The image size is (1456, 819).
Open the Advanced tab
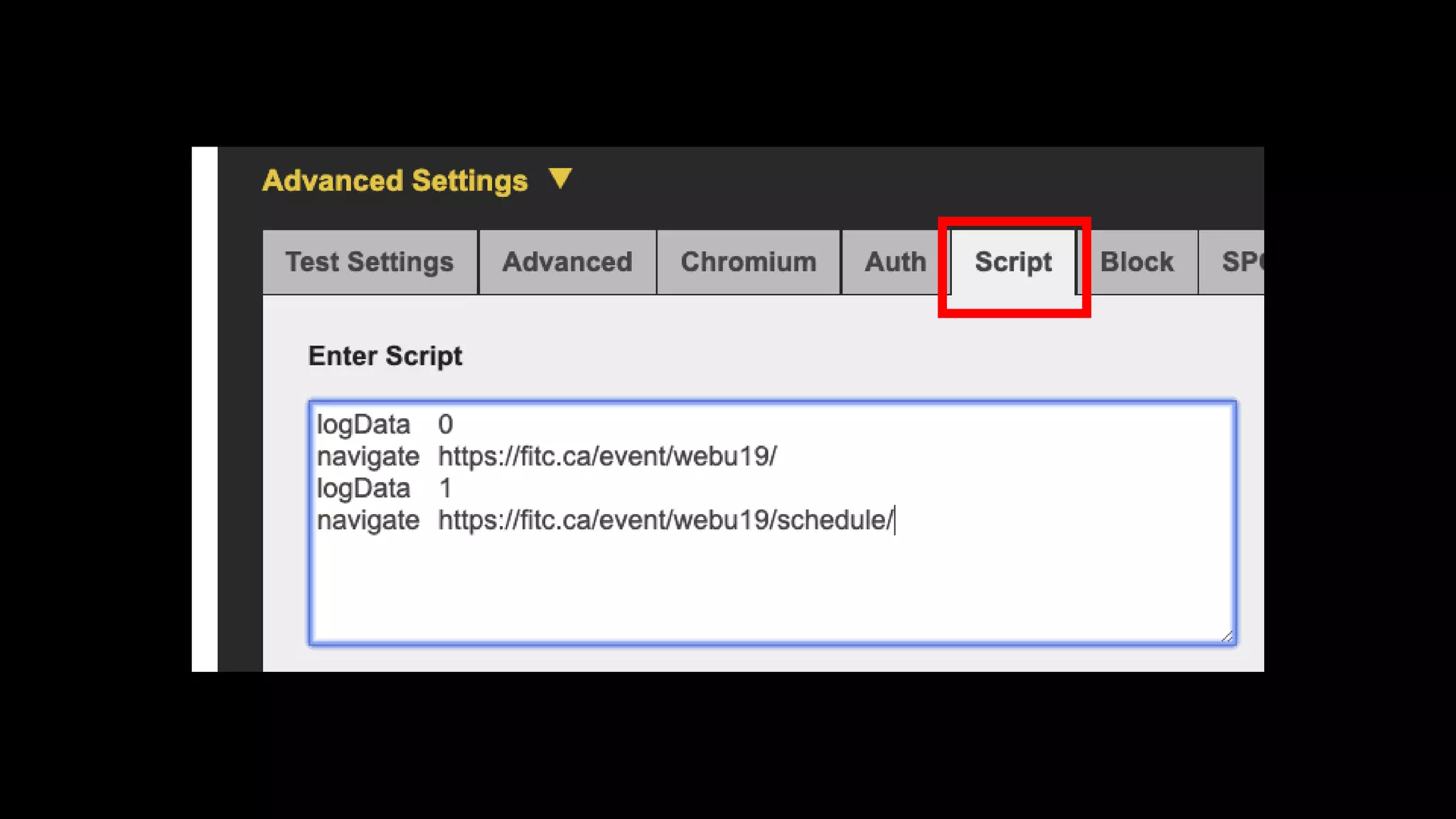tap(567, 262)
